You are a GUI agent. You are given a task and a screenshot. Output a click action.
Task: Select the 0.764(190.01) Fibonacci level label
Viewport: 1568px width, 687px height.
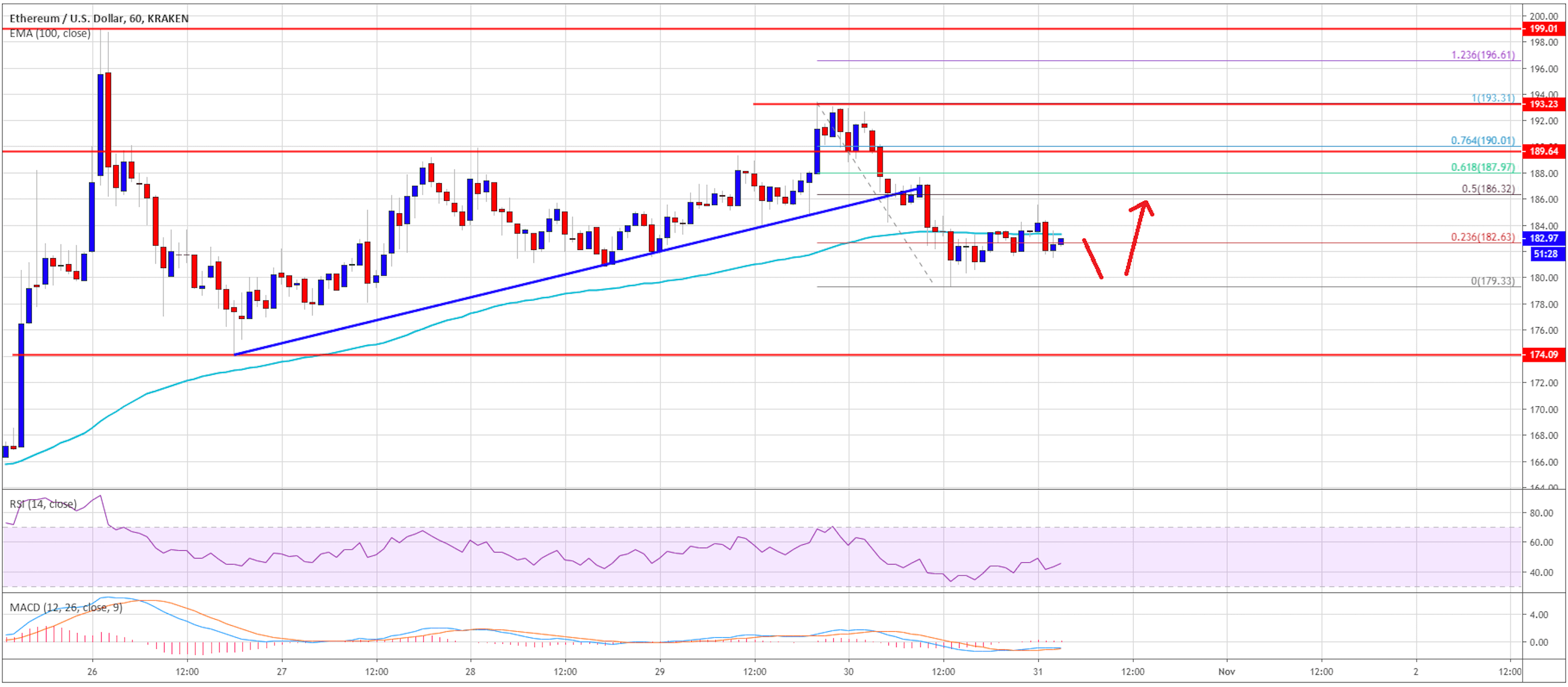coord(1483,141)
